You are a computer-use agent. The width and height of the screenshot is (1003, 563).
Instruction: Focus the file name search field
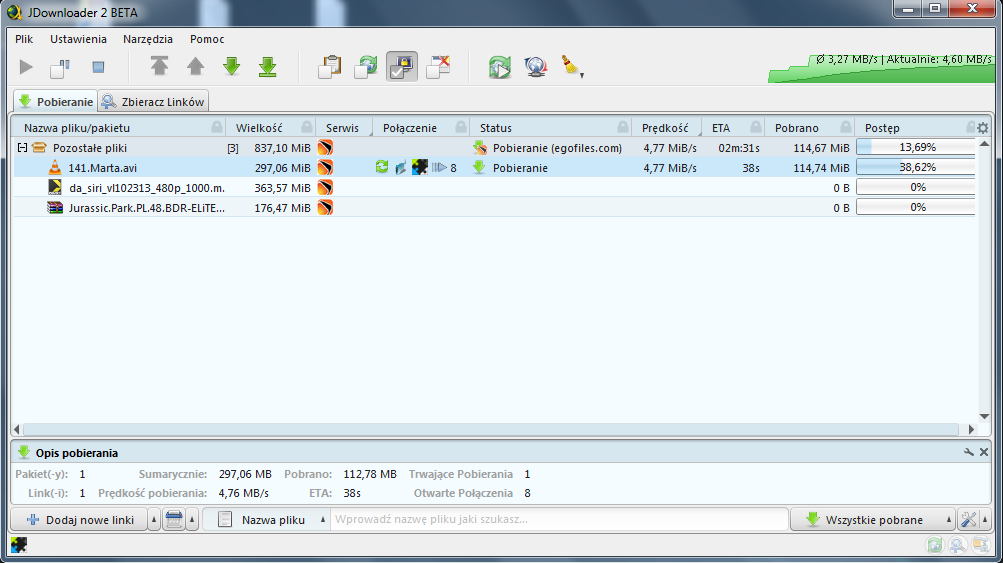(x=559, y=519)
